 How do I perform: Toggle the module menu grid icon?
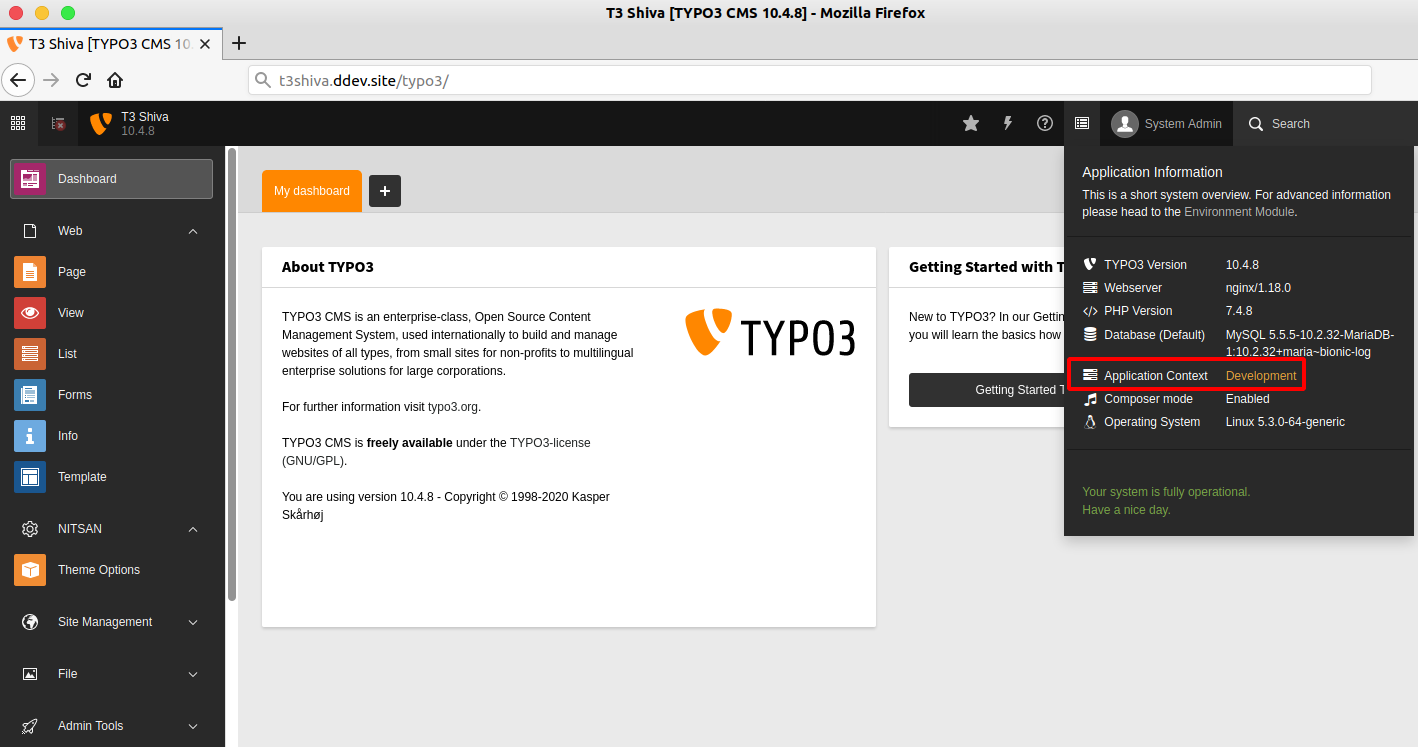[17, 123]
